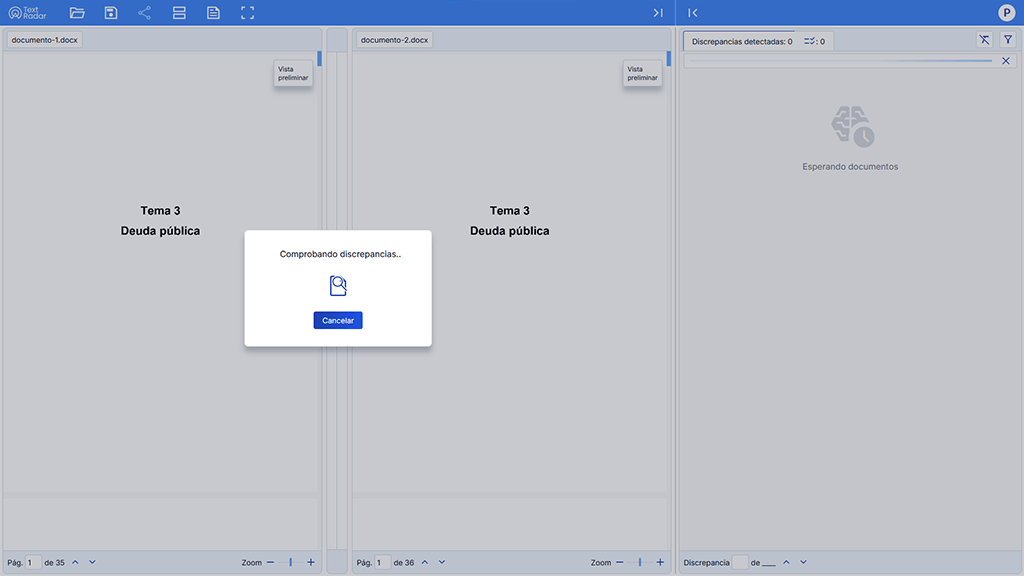1024x576 pixels.
Task: Enter fullscreen mode with the frame icon
Action: (248, 13)
